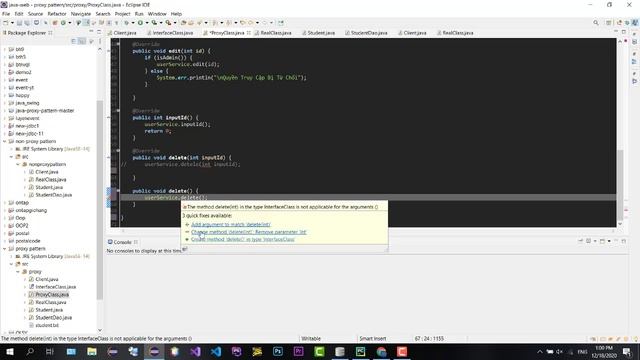Screen dimensions: 640x360
Task: Open PyCharm from the taskbar
Action: [x=361, y=351]
